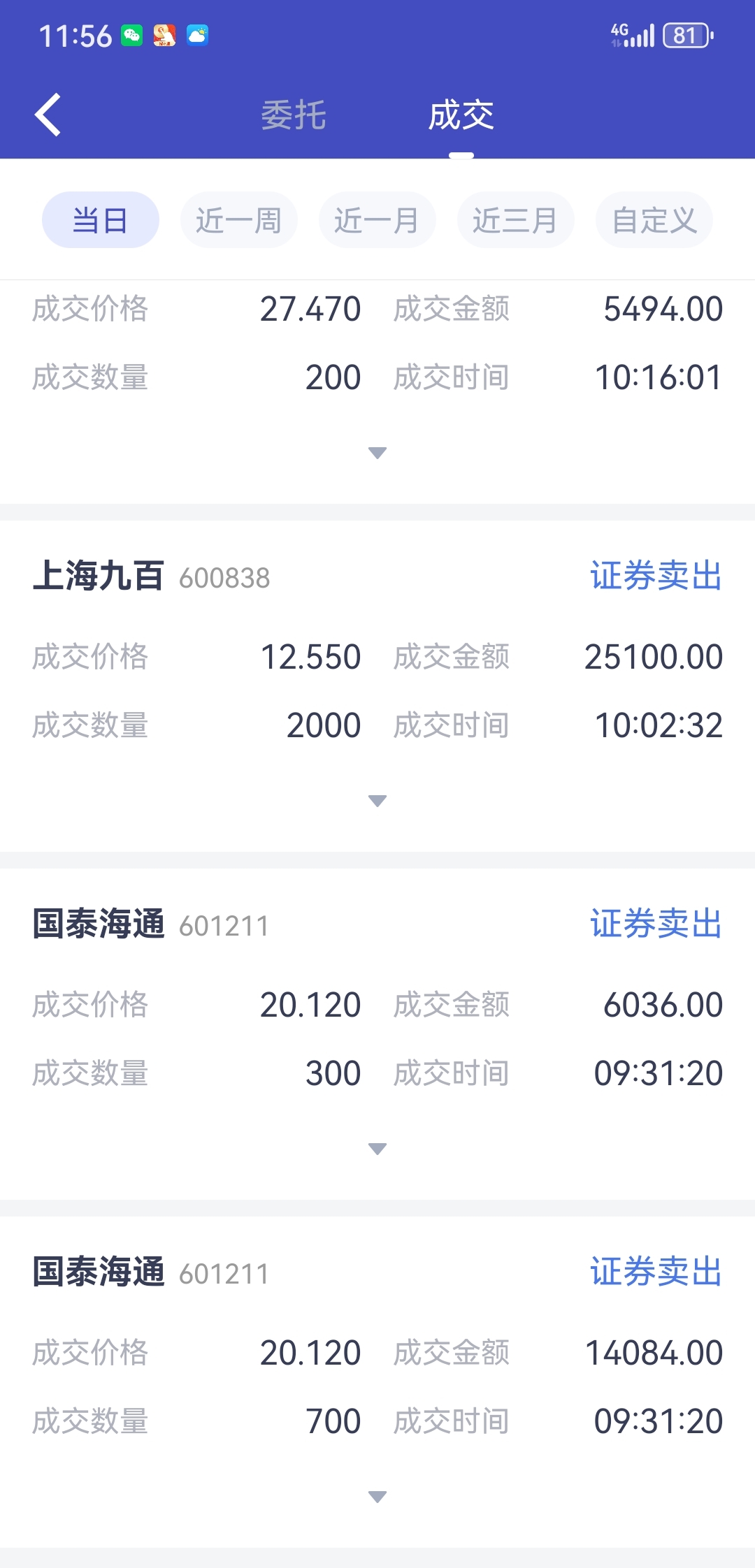
Task: Switch to the 委托 tab
Action: click(294, 115)
